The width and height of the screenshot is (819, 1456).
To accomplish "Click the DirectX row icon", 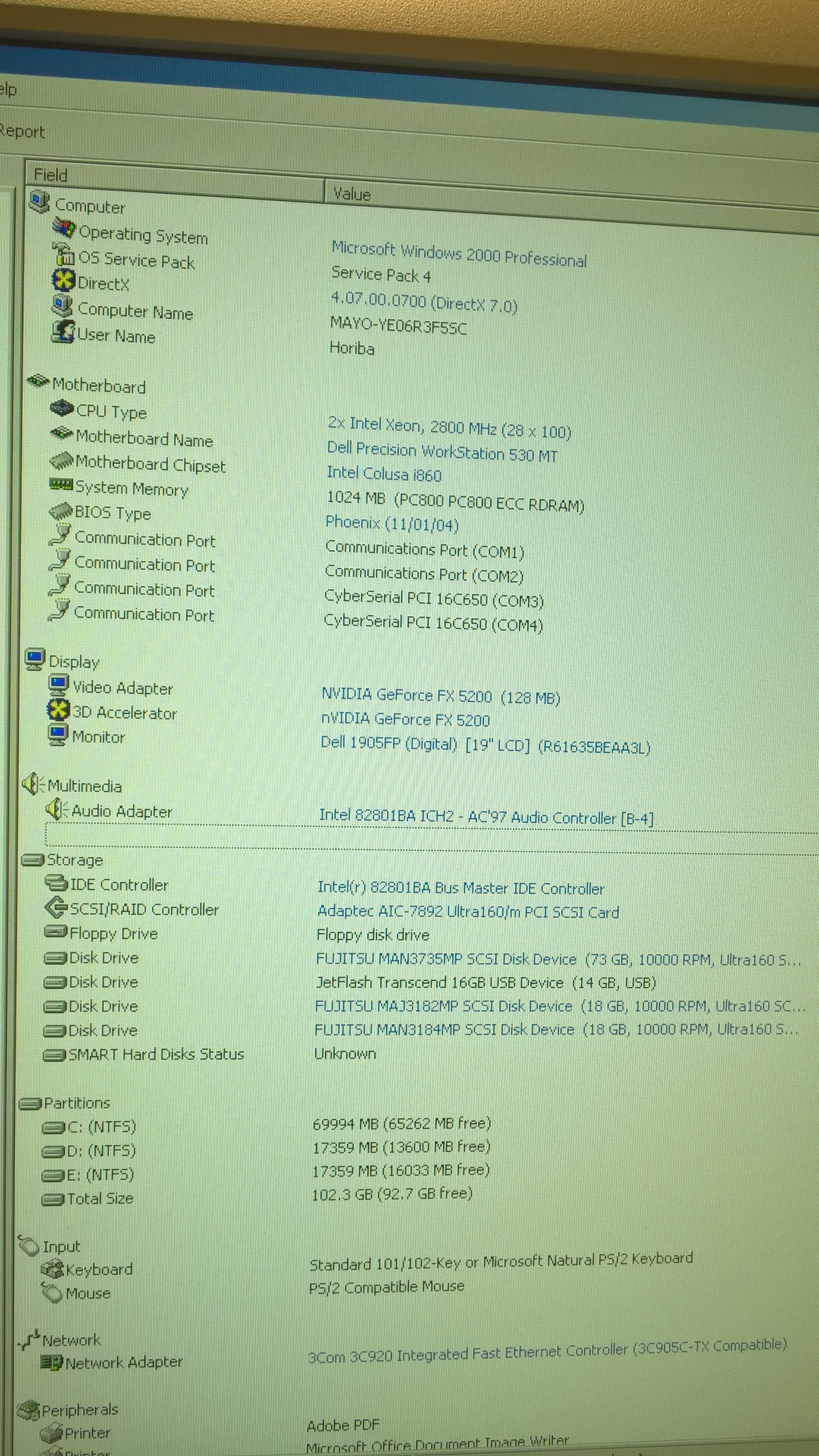I will (63, 280).
